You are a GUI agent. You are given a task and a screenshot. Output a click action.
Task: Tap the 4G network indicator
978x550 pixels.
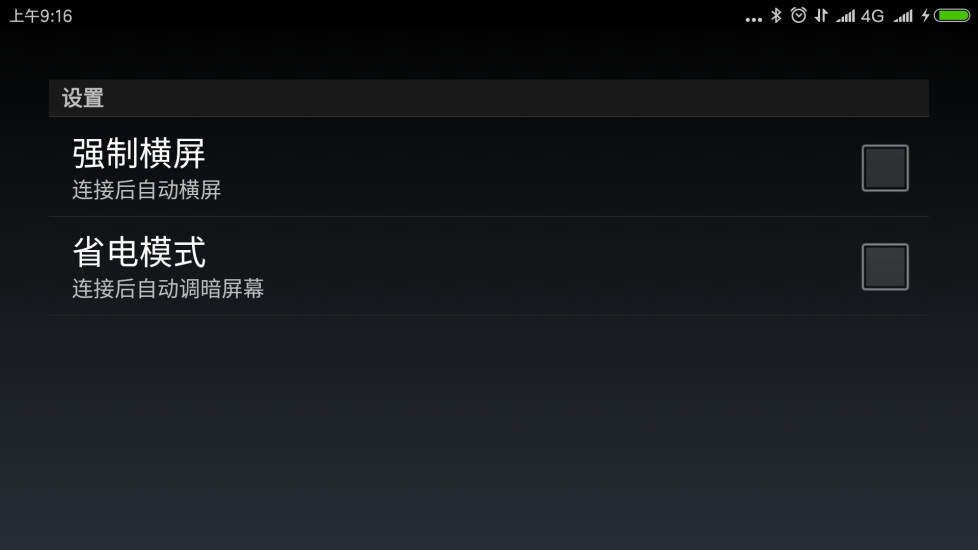click(873, 16)
